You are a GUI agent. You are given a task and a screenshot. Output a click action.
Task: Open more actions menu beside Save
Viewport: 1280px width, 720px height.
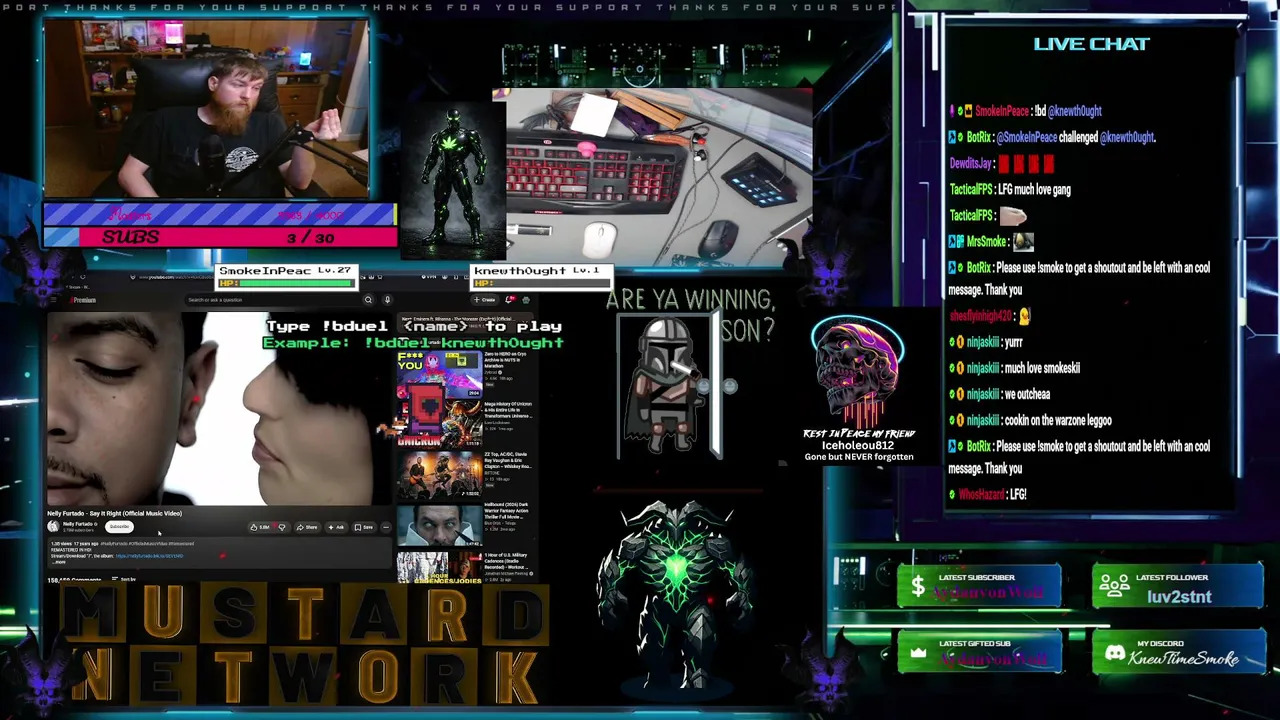click(x=386, y=527)
